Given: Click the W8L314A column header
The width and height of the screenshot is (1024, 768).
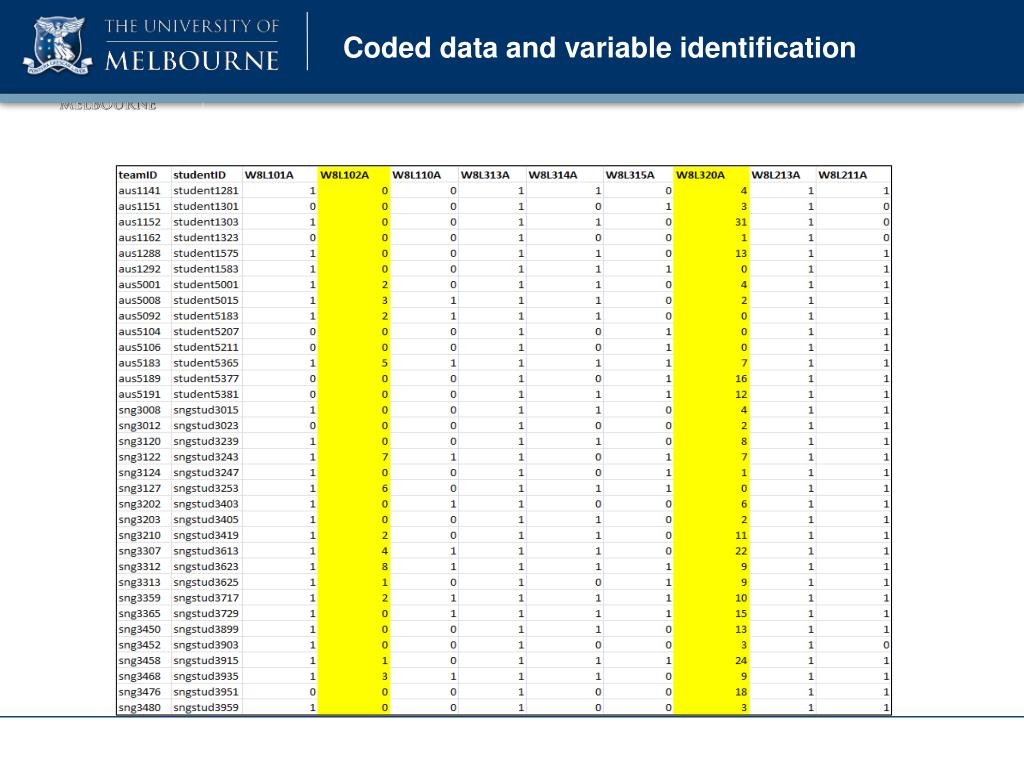Looking at the screenshot, I should pyautogui.click(x=553, y=175).
